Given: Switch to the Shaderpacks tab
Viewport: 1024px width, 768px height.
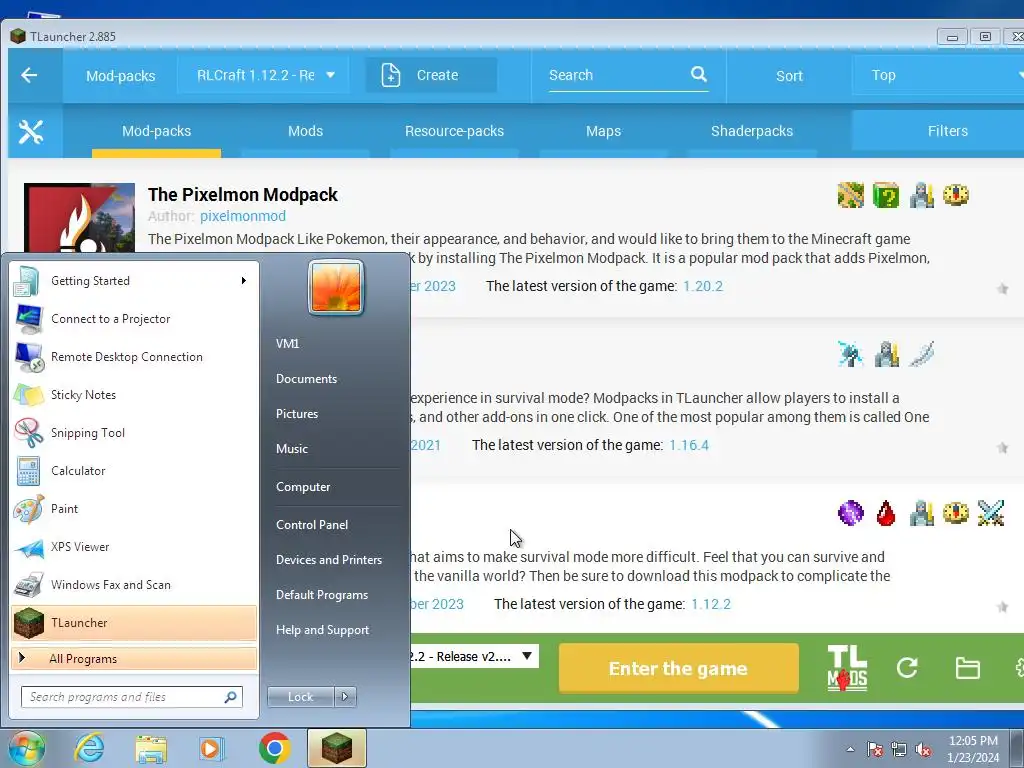Looking at the screenshot, I should (752, 131).
